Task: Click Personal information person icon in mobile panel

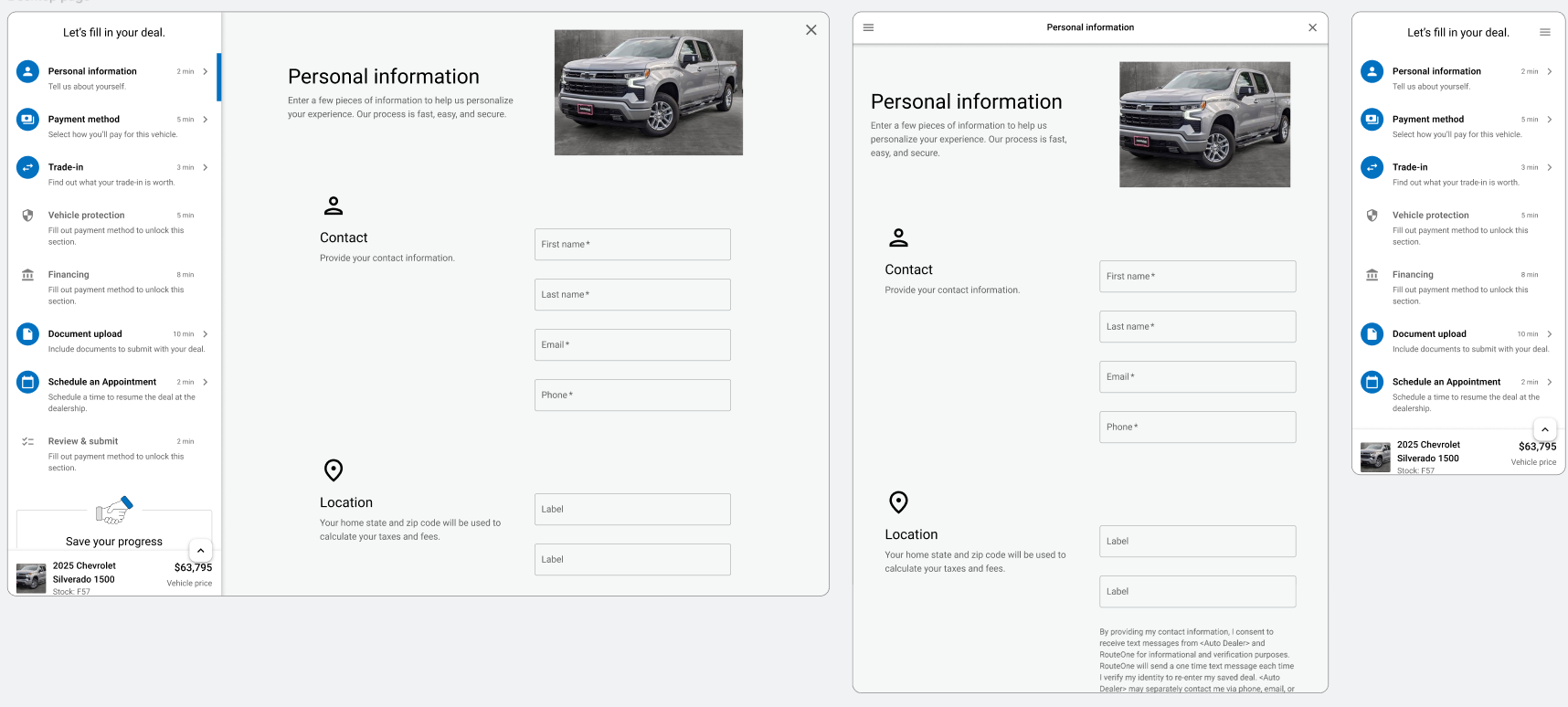Action: coord(1372,71)
